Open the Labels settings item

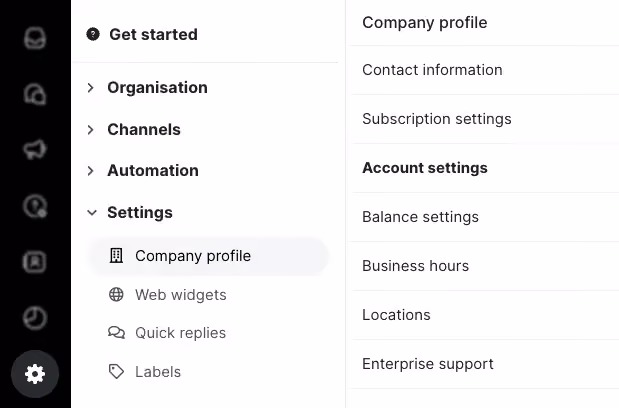[x=158, y=372]
